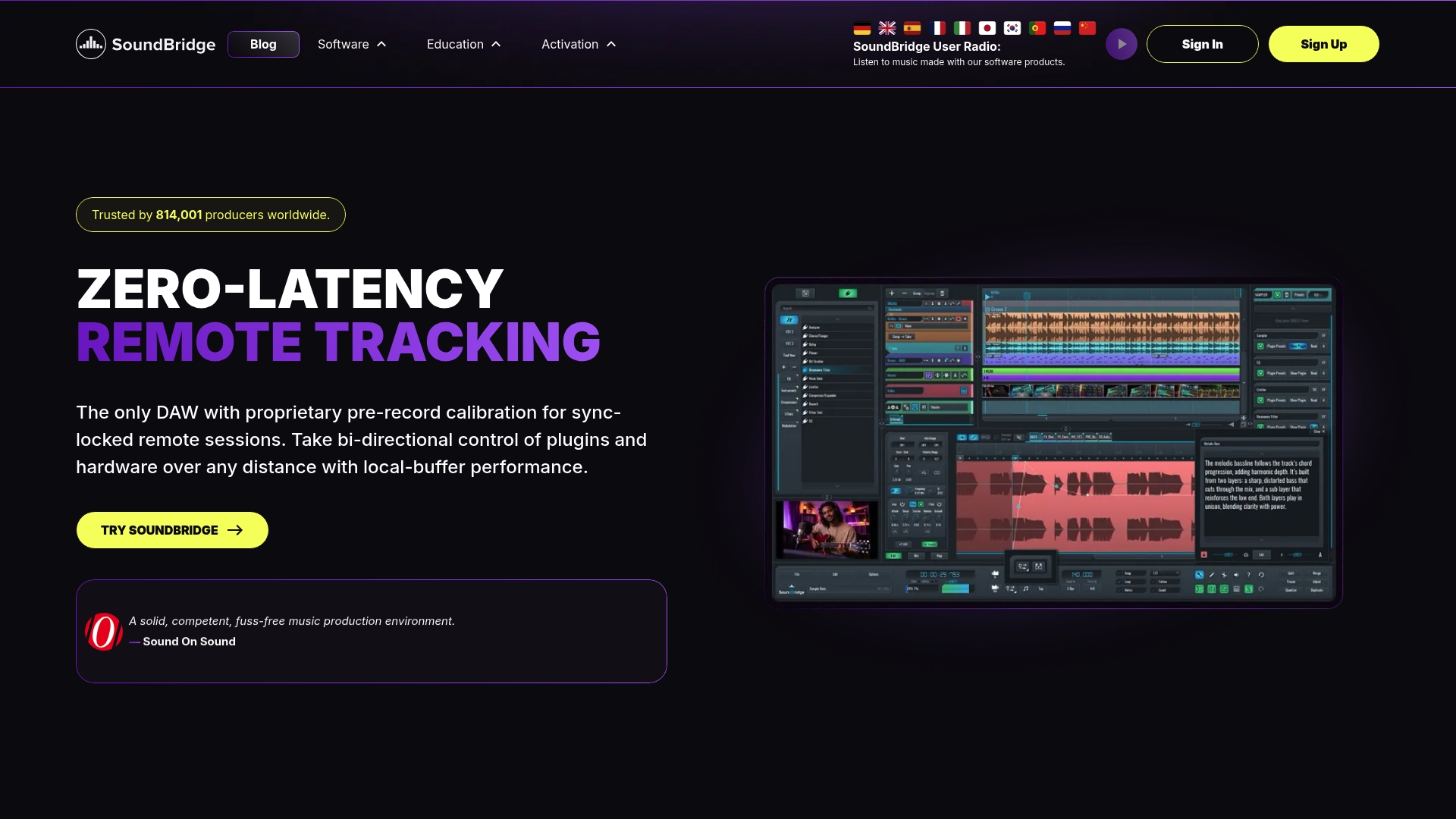The image size is (1456, 819).
Task: Choose the Portuguese flag language option
Action: (1037, 28)
